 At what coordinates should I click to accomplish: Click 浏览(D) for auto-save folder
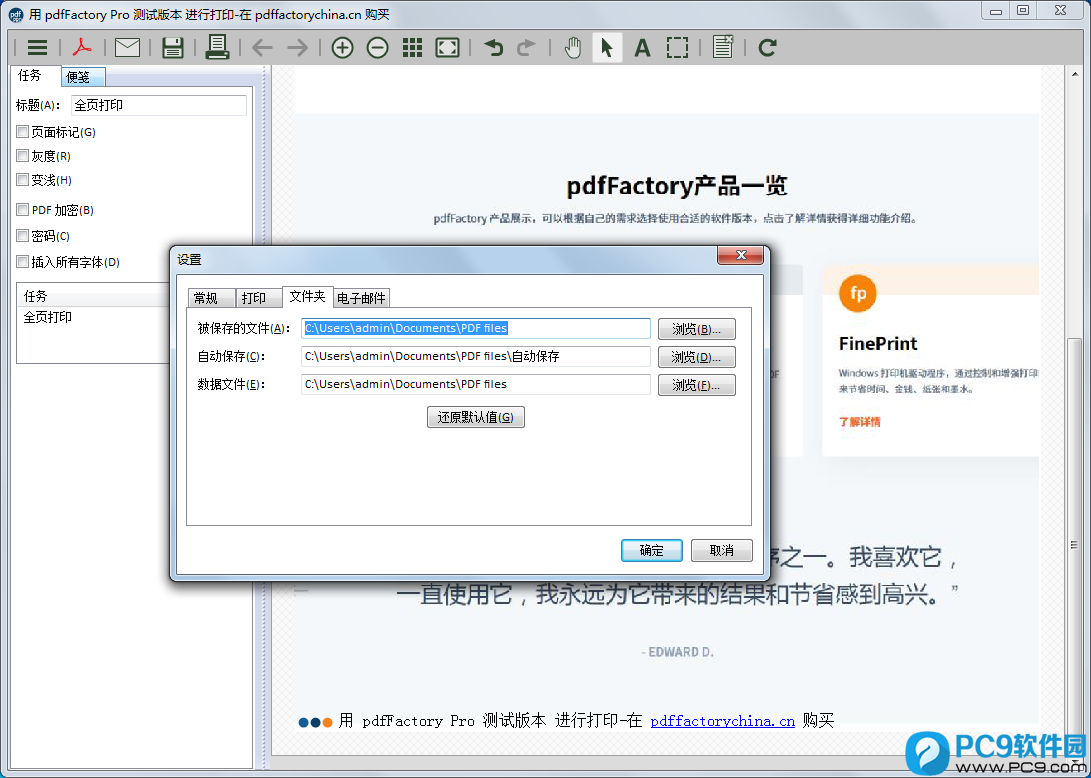click(x=696, y=357)
